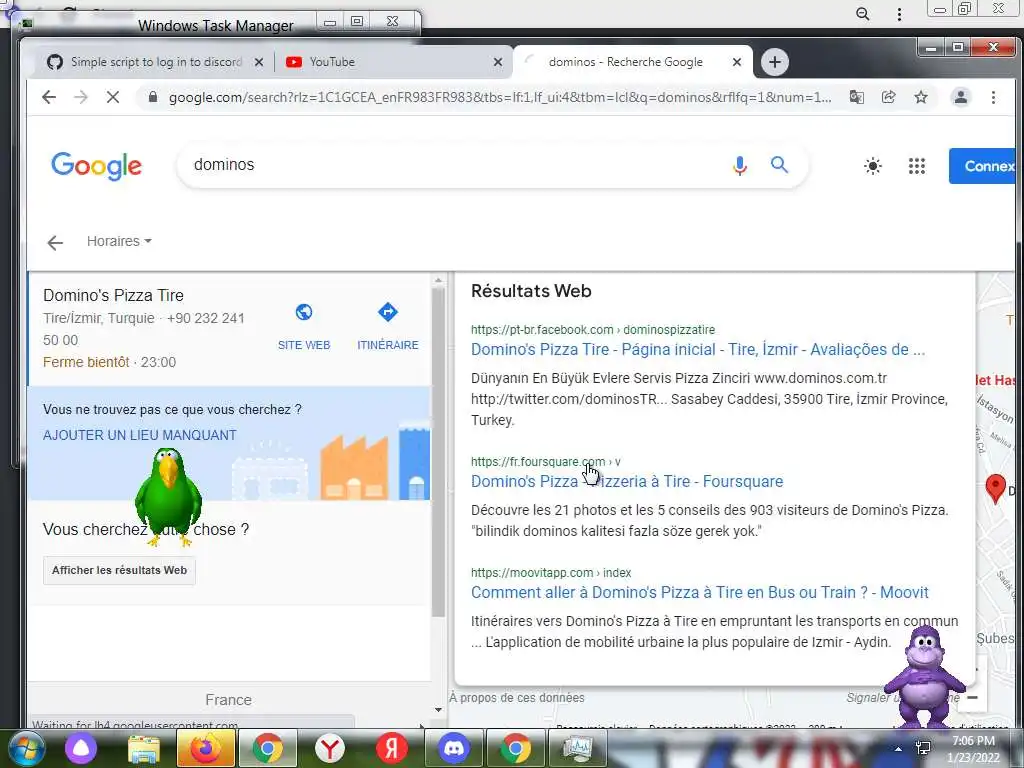Open Firefox from the taskbar
Viewport: 1024px width, 768px height.
point(206,748)
